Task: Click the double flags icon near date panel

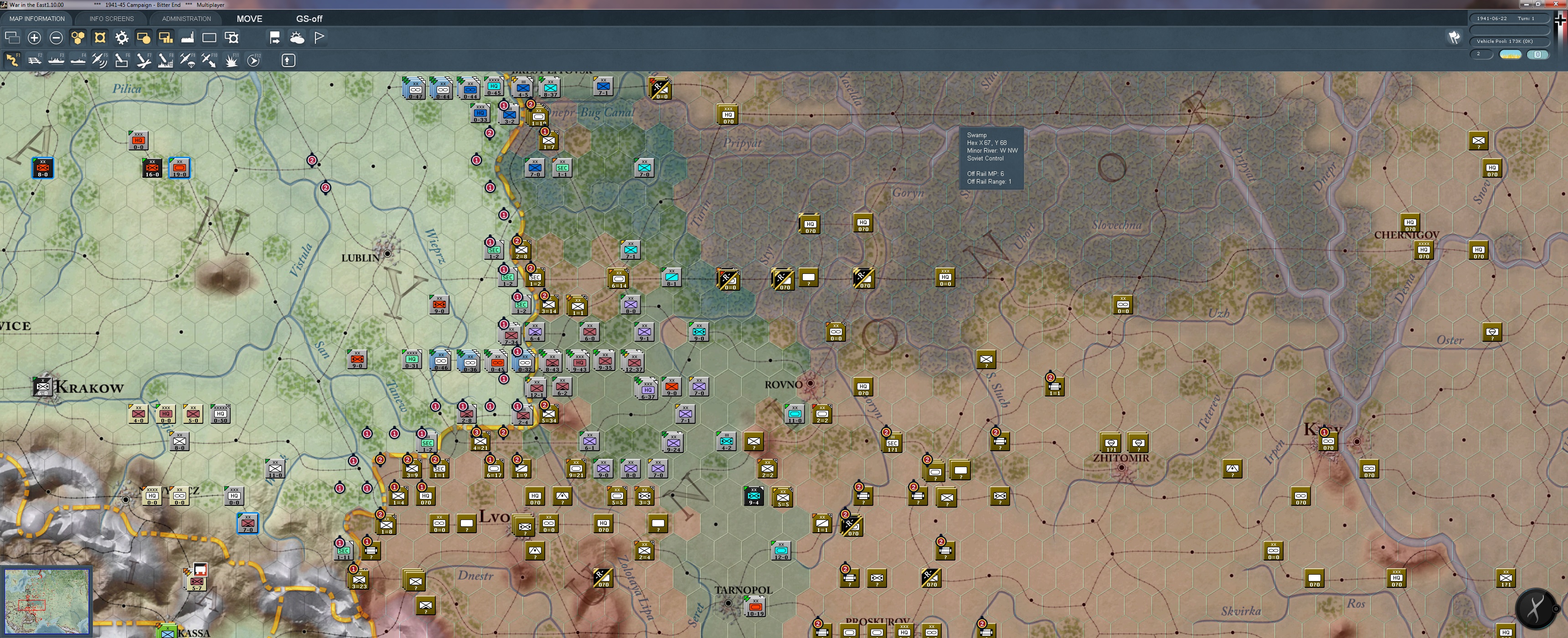Action: pos(1454,38)
